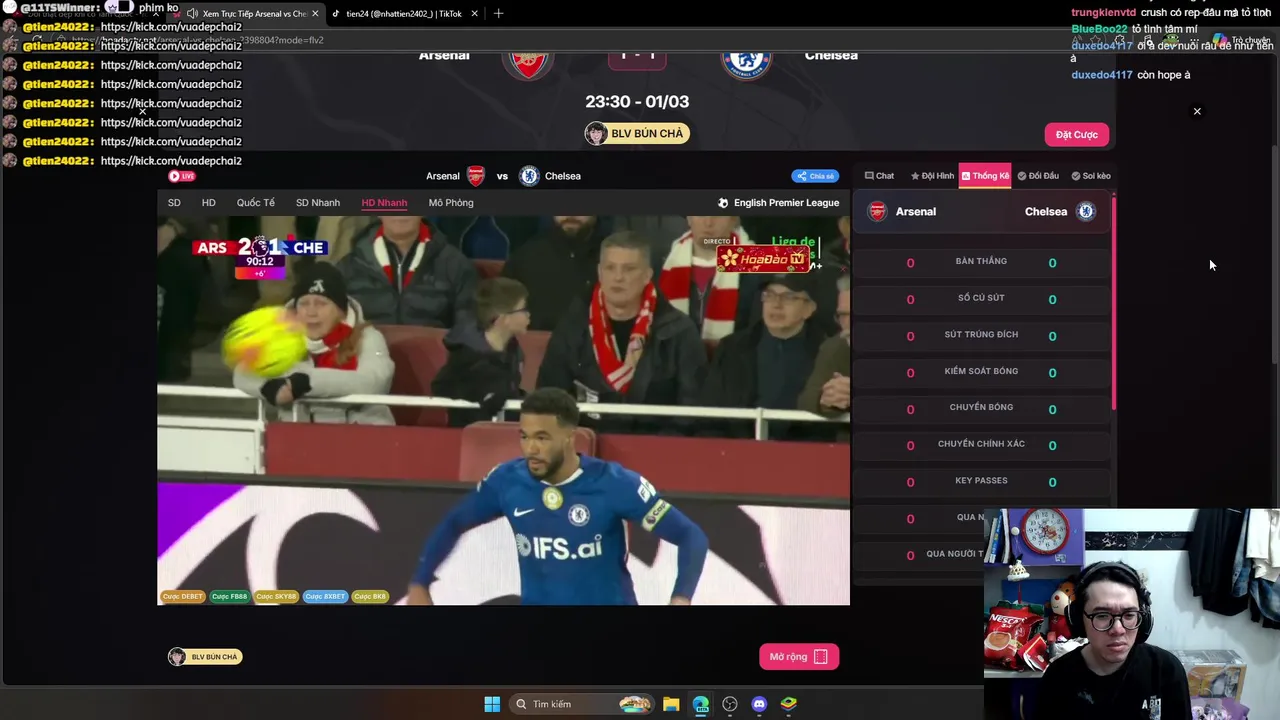Click the BÀN THẮNG stat row
Screen dimensions: 1280x720
pos(981,262)
